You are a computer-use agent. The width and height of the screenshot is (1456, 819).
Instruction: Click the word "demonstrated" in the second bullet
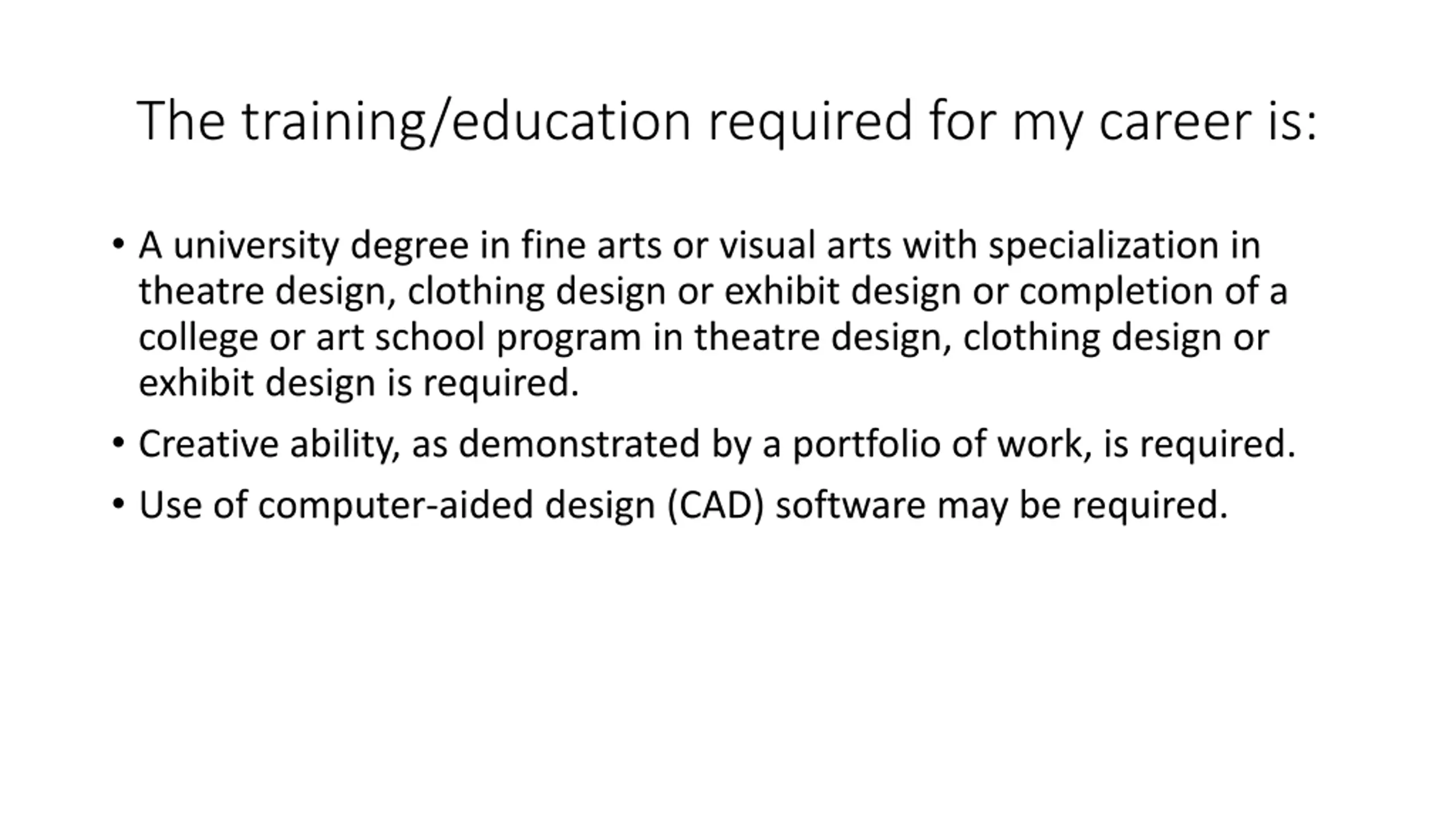pos(579,444)
